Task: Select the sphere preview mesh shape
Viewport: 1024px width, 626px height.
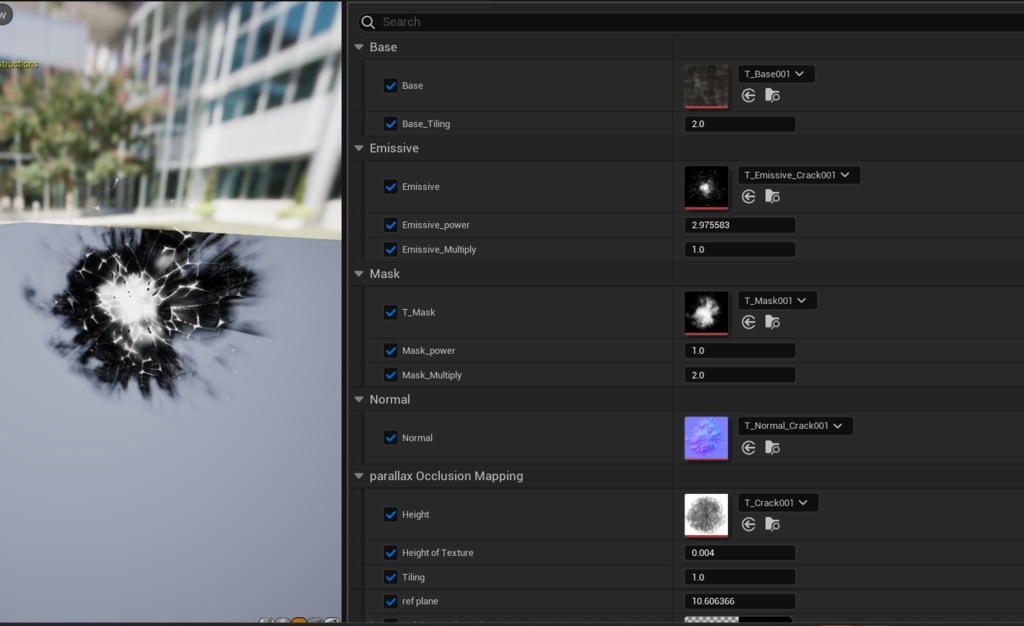Action: pos(283,622)
